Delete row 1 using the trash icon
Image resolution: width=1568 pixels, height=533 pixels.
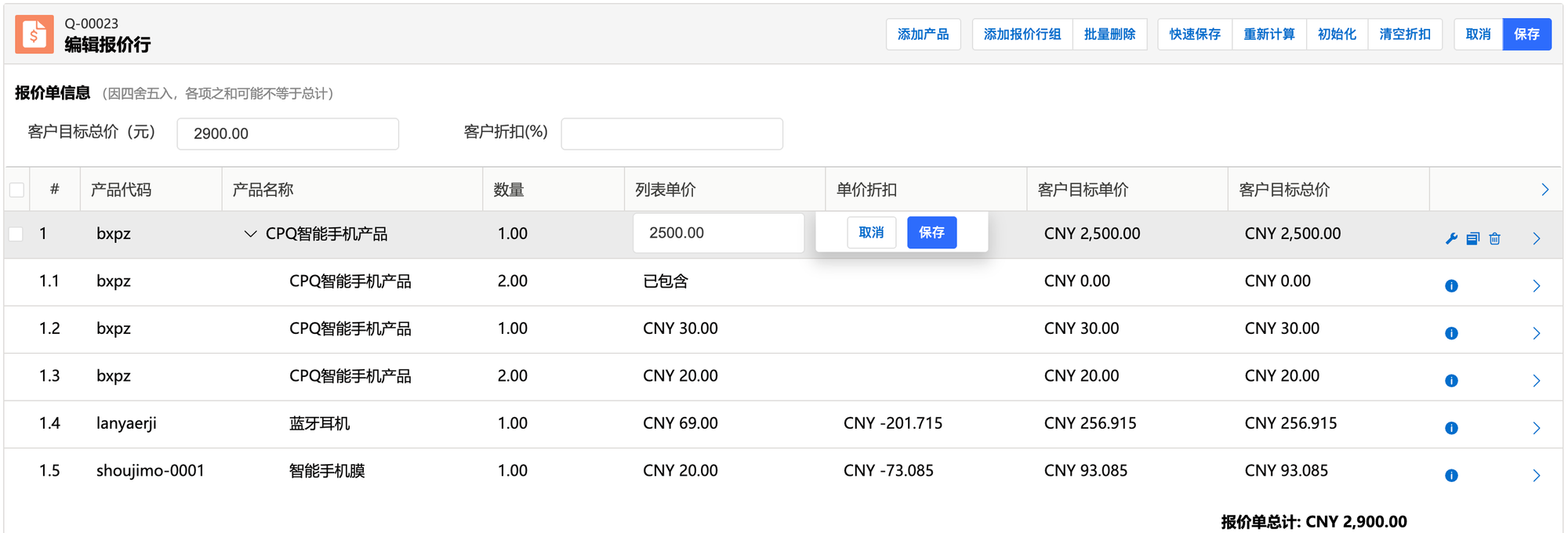pos(1495,239)
